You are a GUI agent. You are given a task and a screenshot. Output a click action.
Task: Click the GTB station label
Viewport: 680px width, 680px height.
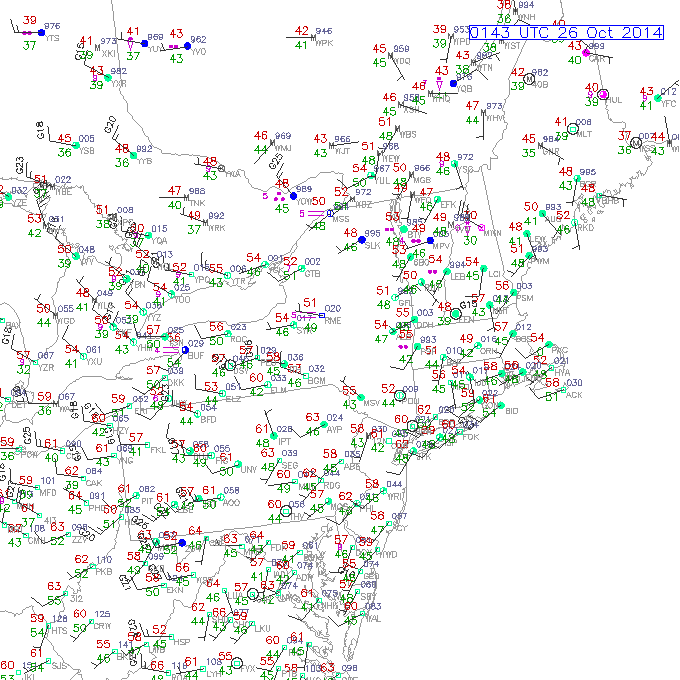coord(312,274)
